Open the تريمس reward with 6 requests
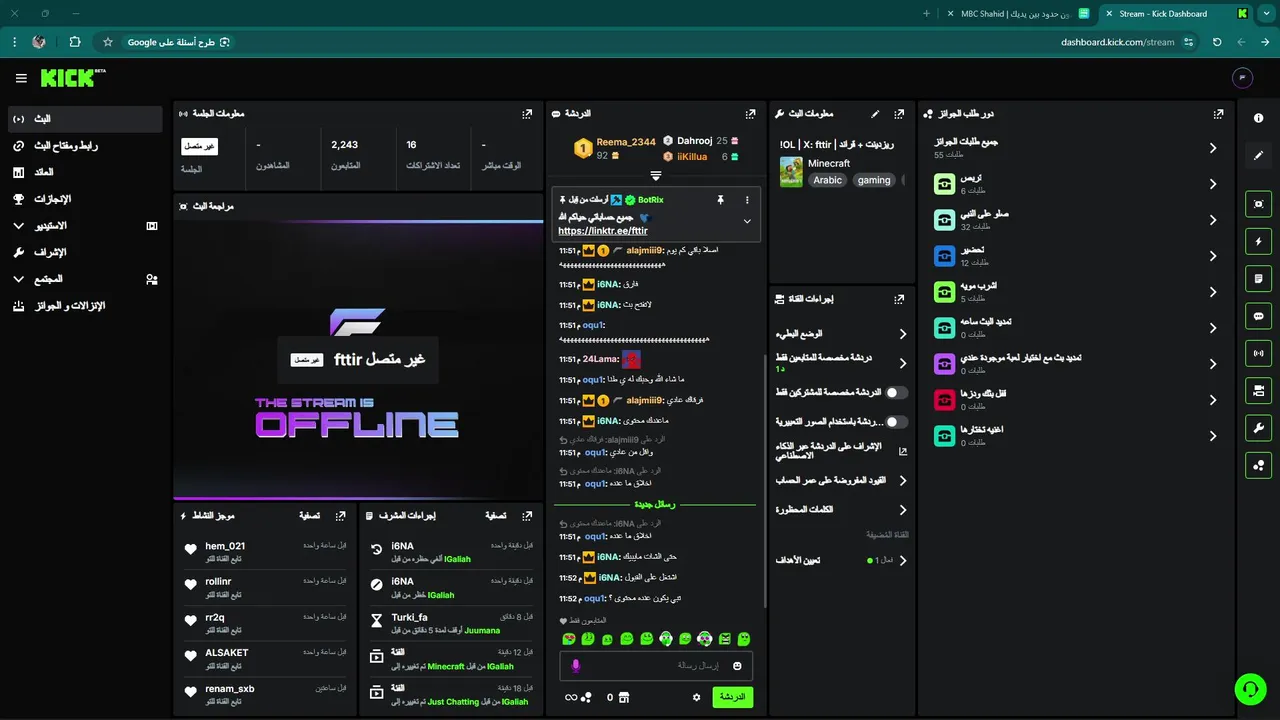 (1075, 184)
